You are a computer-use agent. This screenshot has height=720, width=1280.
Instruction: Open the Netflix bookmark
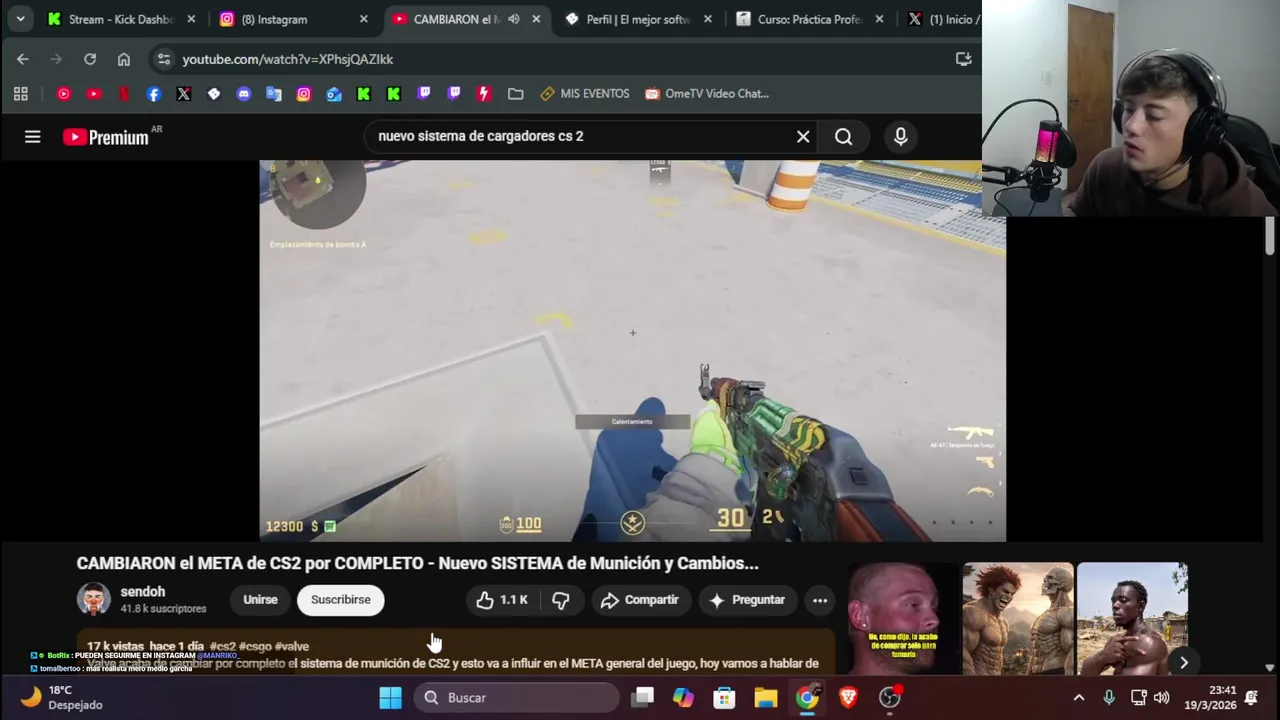[x=124, y=94]
